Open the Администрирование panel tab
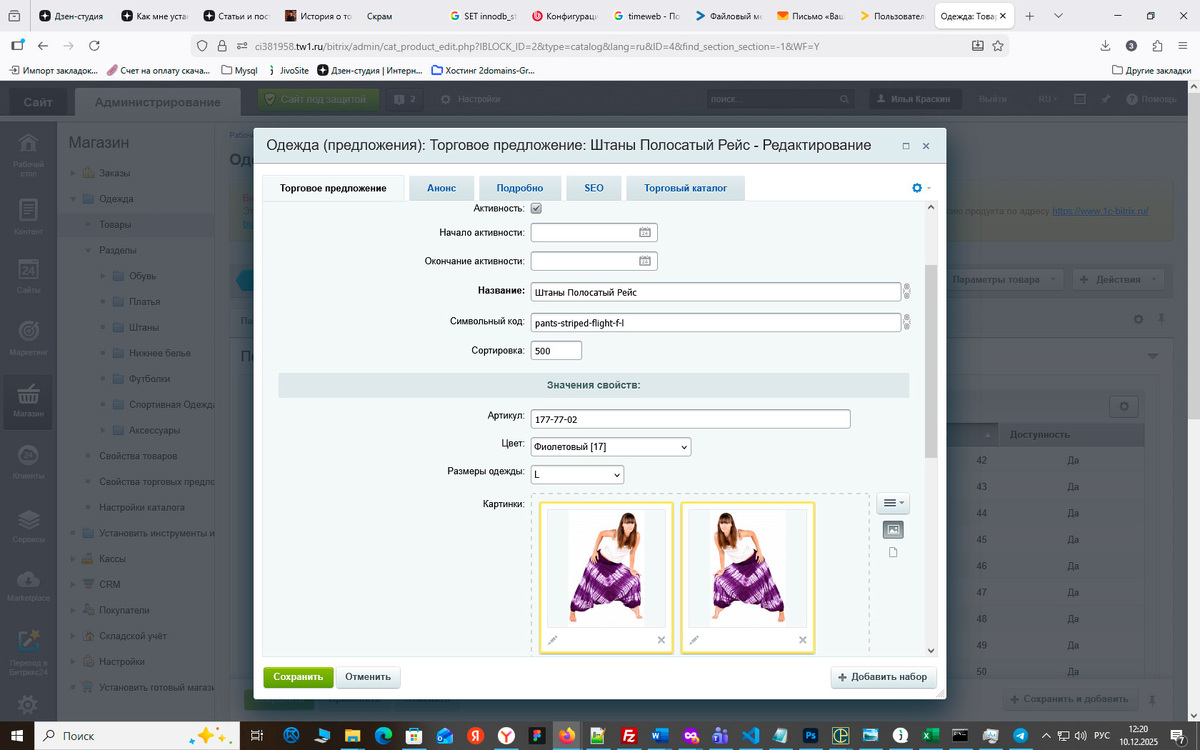 point(158,103)
